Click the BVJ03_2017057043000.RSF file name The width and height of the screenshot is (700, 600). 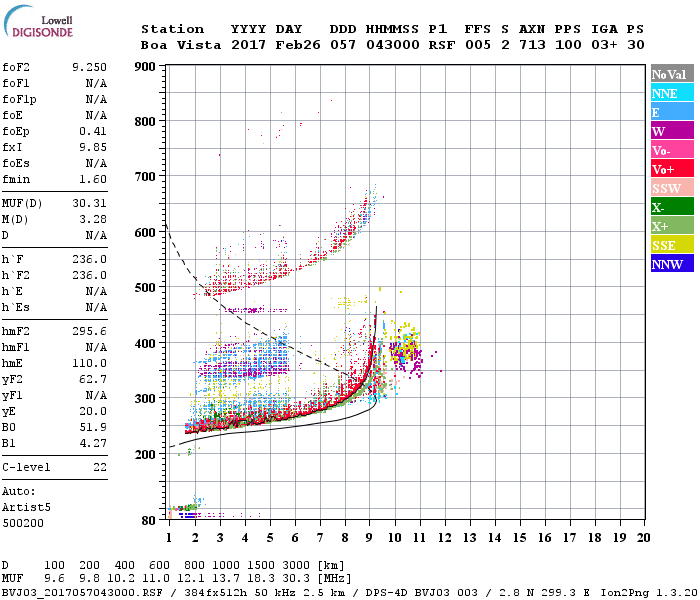pos(82,593)
